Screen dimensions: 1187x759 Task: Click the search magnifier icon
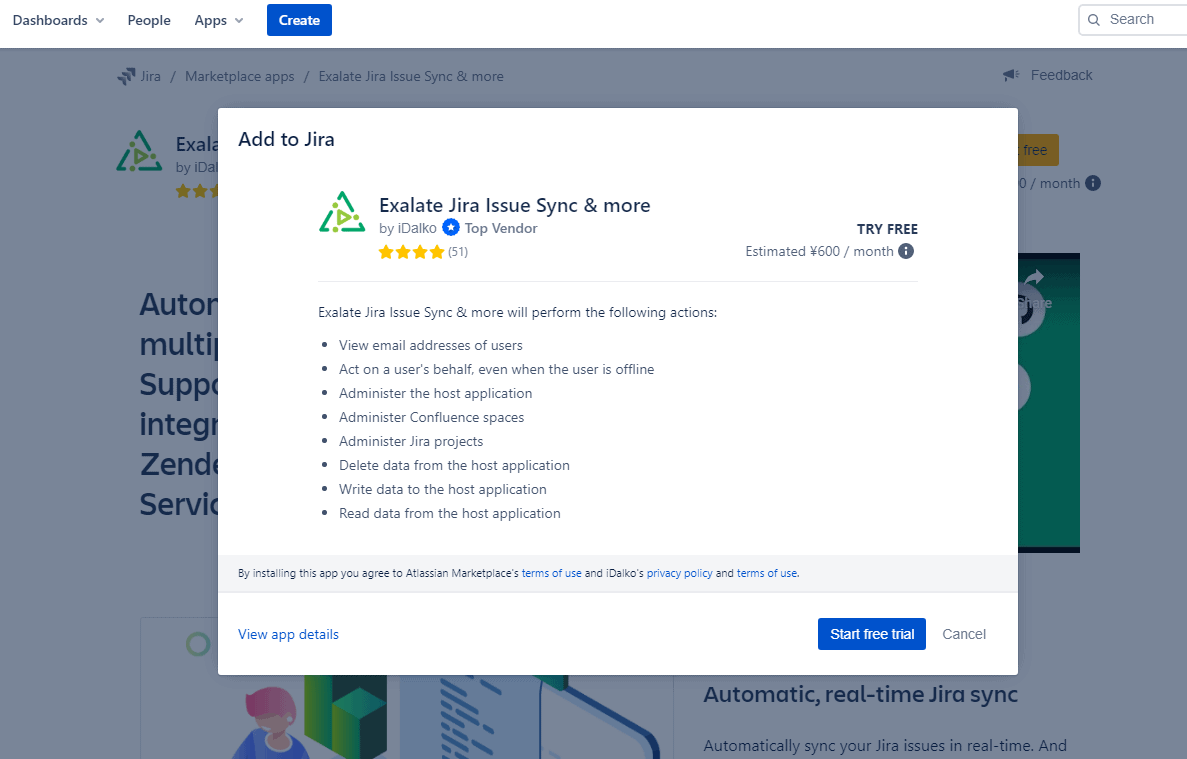tap(1093, 20)
